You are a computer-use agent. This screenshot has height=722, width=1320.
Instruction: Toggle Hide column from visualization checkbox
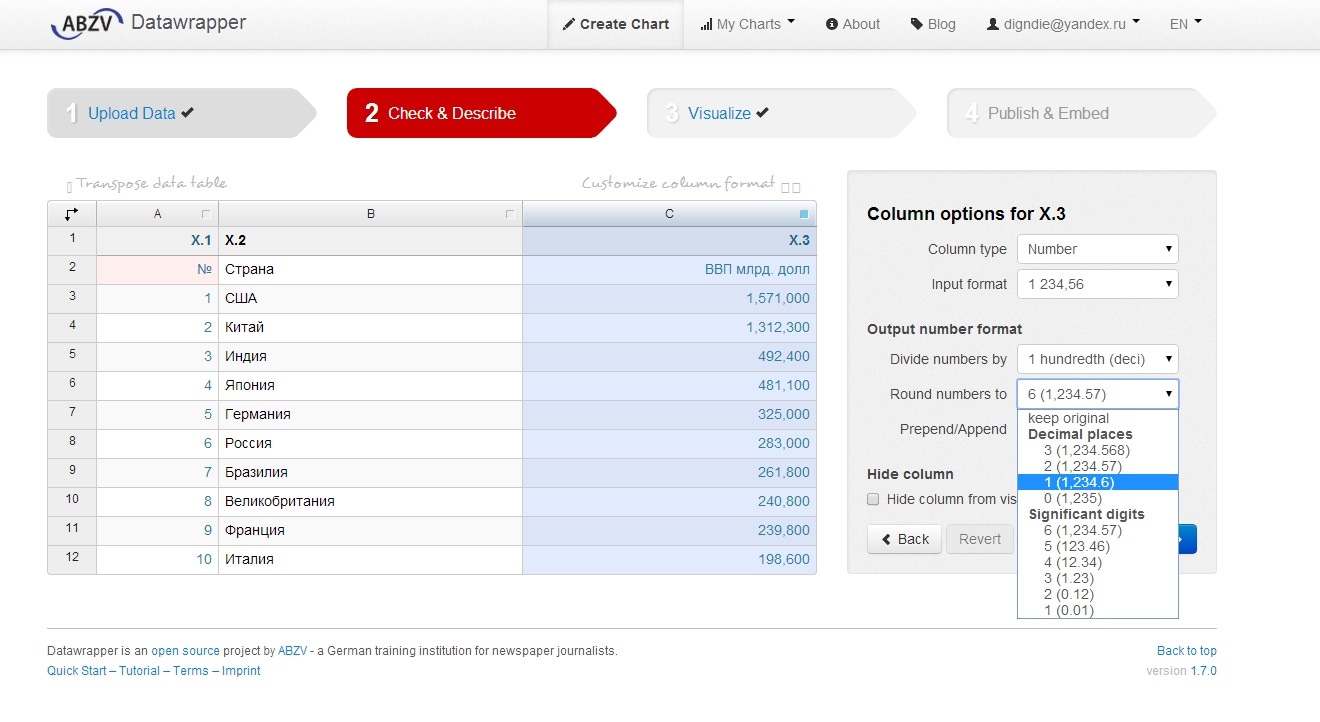click(x=873, y=499)
